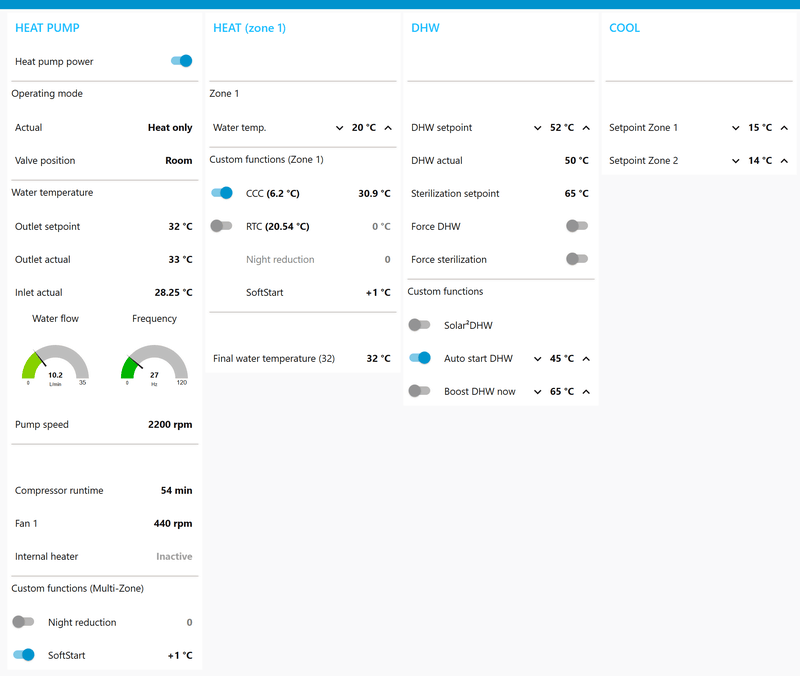Select the HEAT PUMP panel heading
This screenshot has width=800, height=676.
coord(47,28)
